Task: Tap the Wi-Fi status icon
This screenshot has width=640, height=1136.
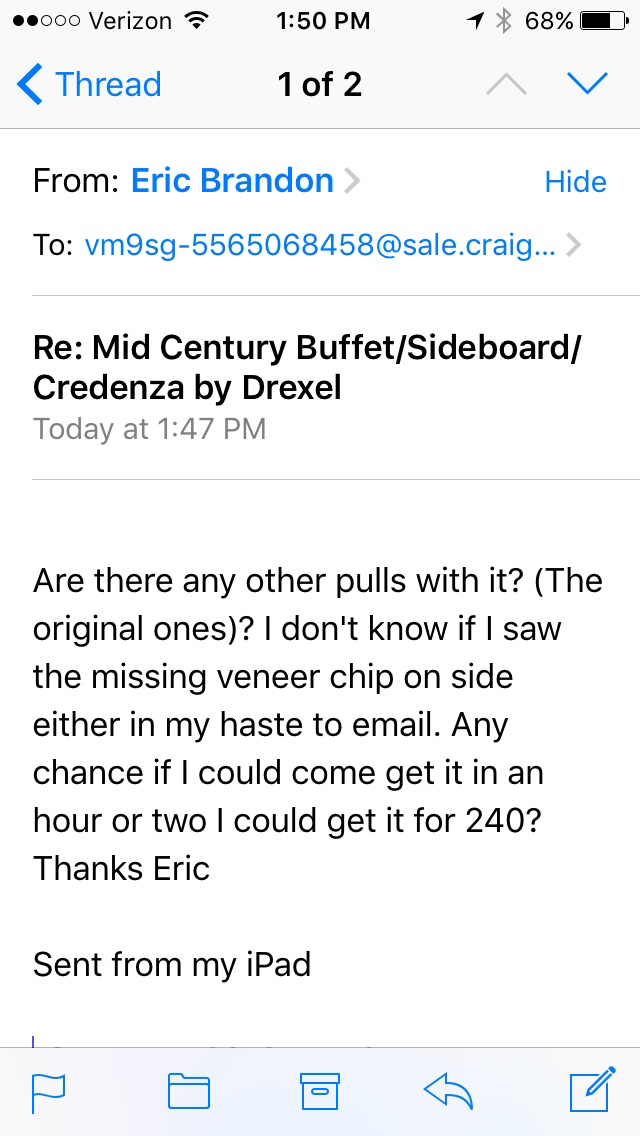Action: coord(196,21)
